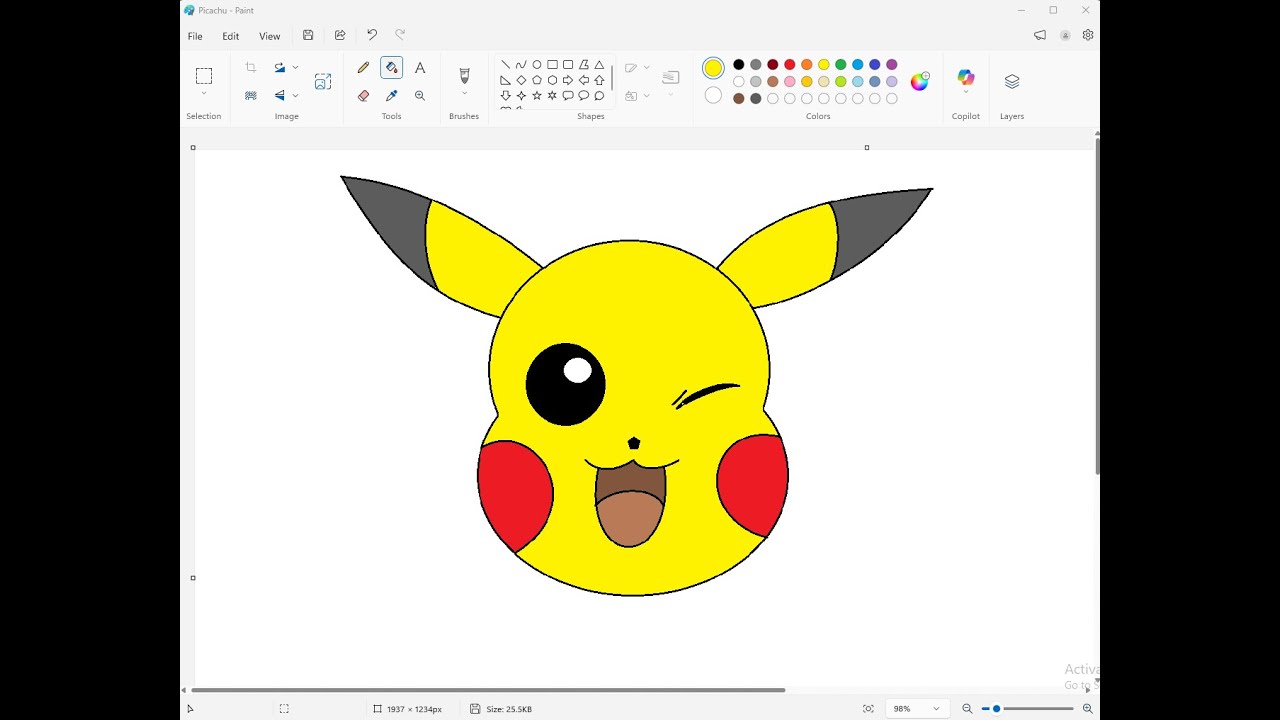Click the zoom out minus button
1280x720 pixels.
tap(967, 709)
